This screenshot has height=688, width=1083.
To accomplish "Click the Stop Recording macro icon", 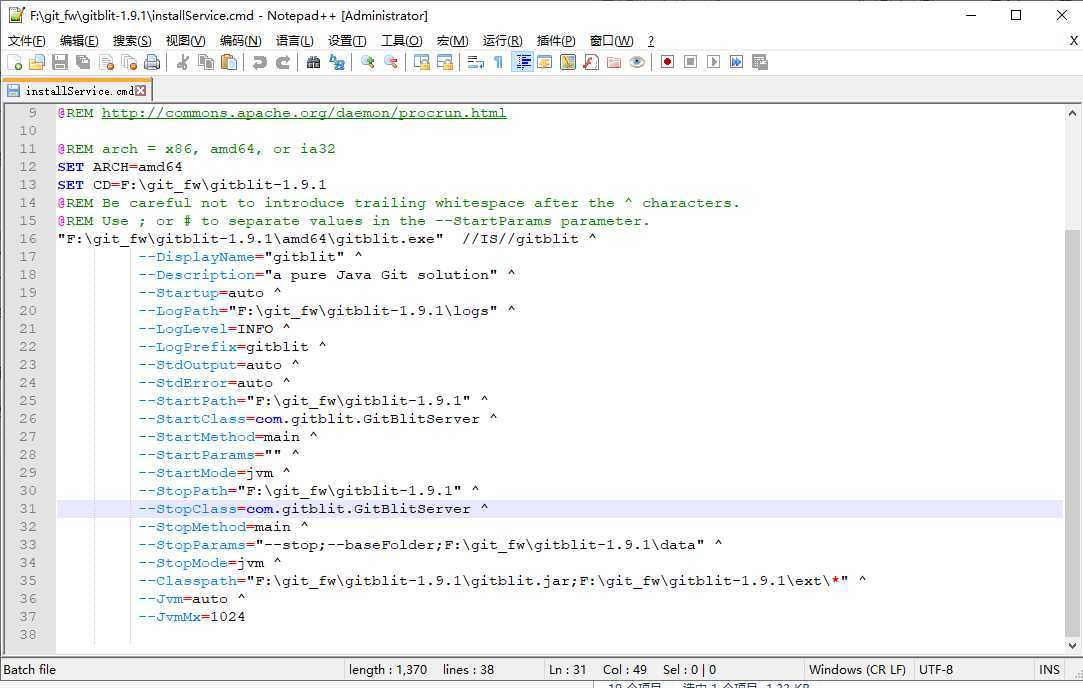I will coord(690,62).
